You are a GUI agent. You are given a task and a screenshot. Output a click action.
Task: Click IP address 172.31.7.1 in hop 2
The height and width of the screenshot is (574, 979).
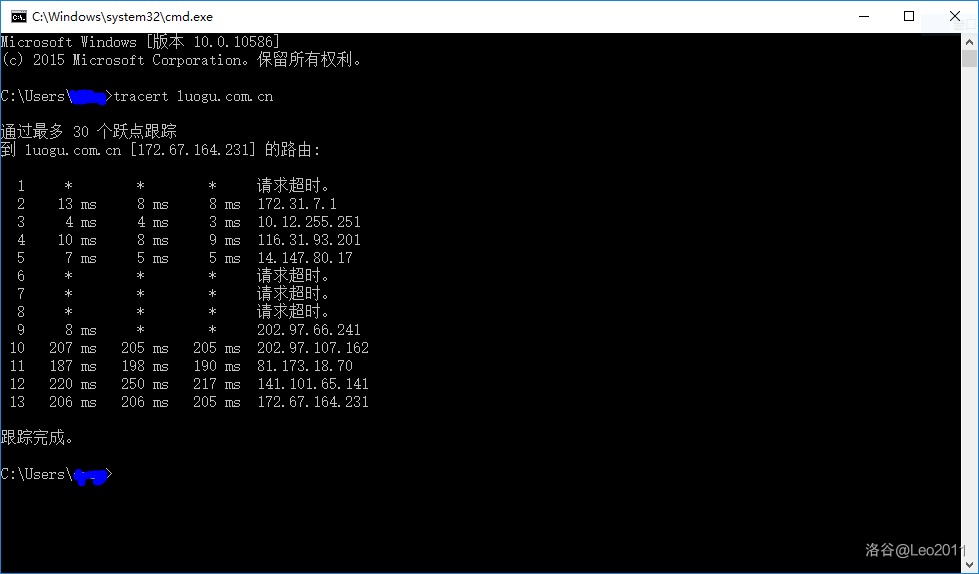297,204
